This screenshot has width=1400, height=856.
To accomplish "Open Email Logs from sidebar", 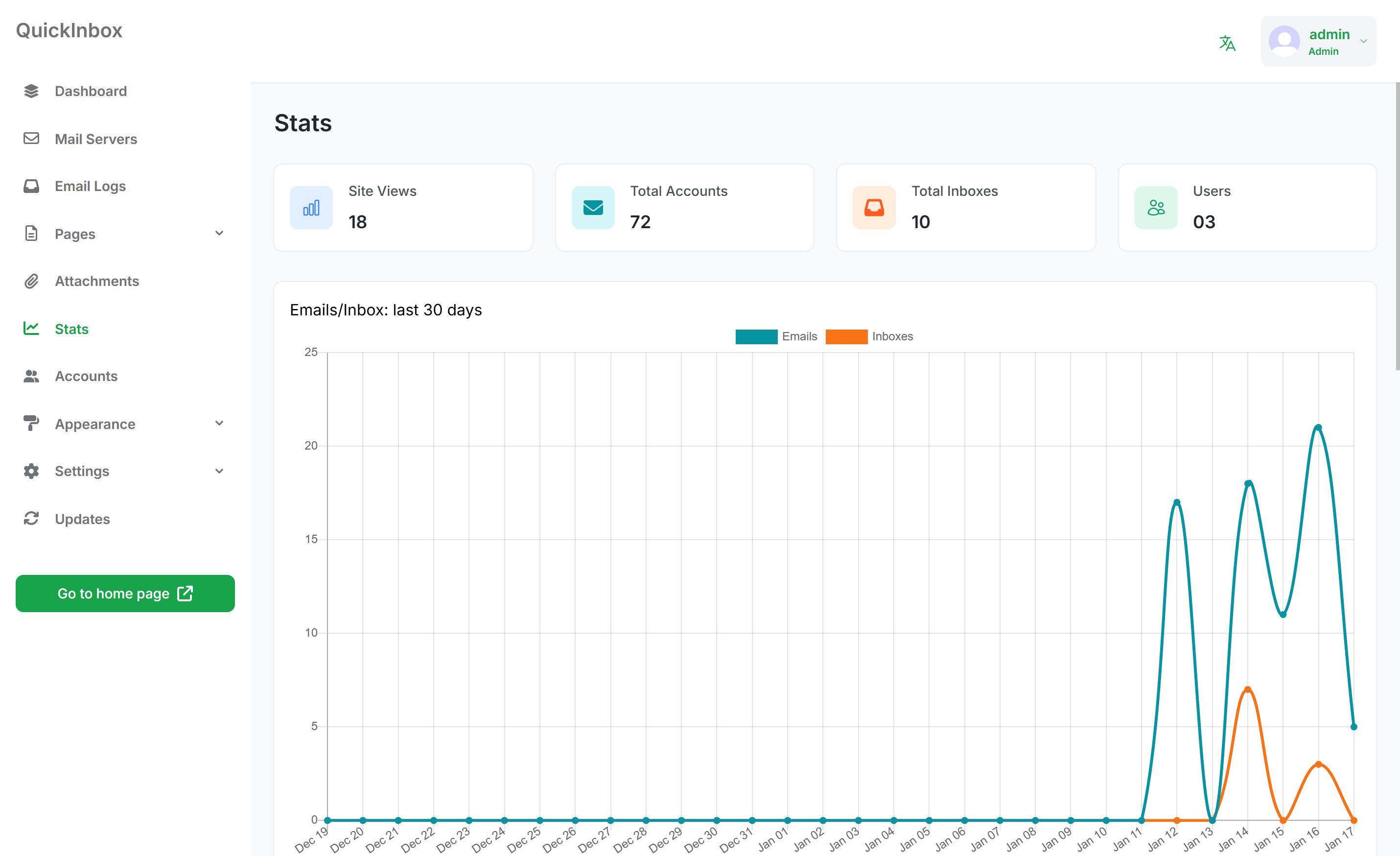I will pyautogui.click(x=90, y=187).
